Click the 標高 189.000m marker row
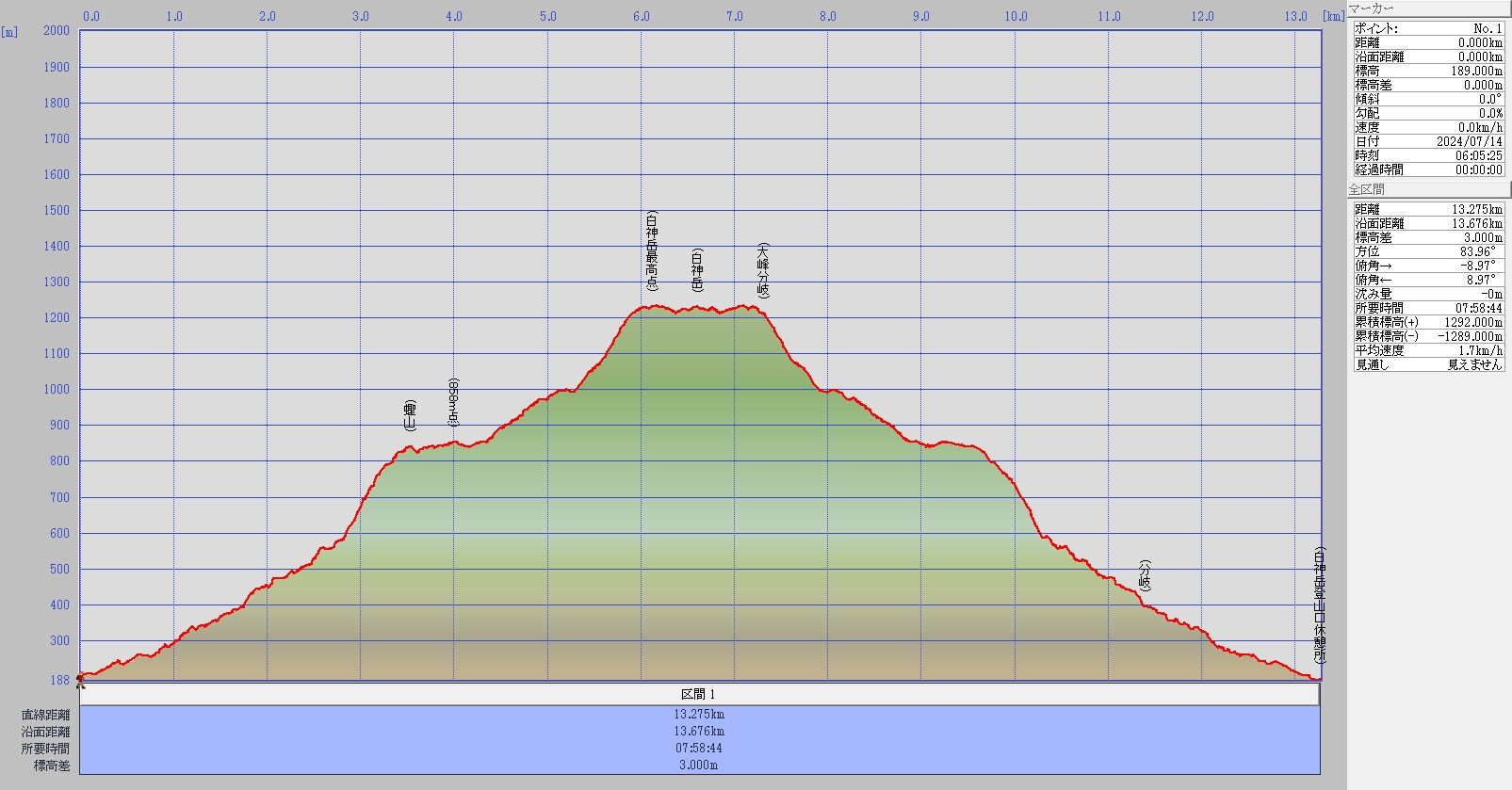 coord(1428,71)
